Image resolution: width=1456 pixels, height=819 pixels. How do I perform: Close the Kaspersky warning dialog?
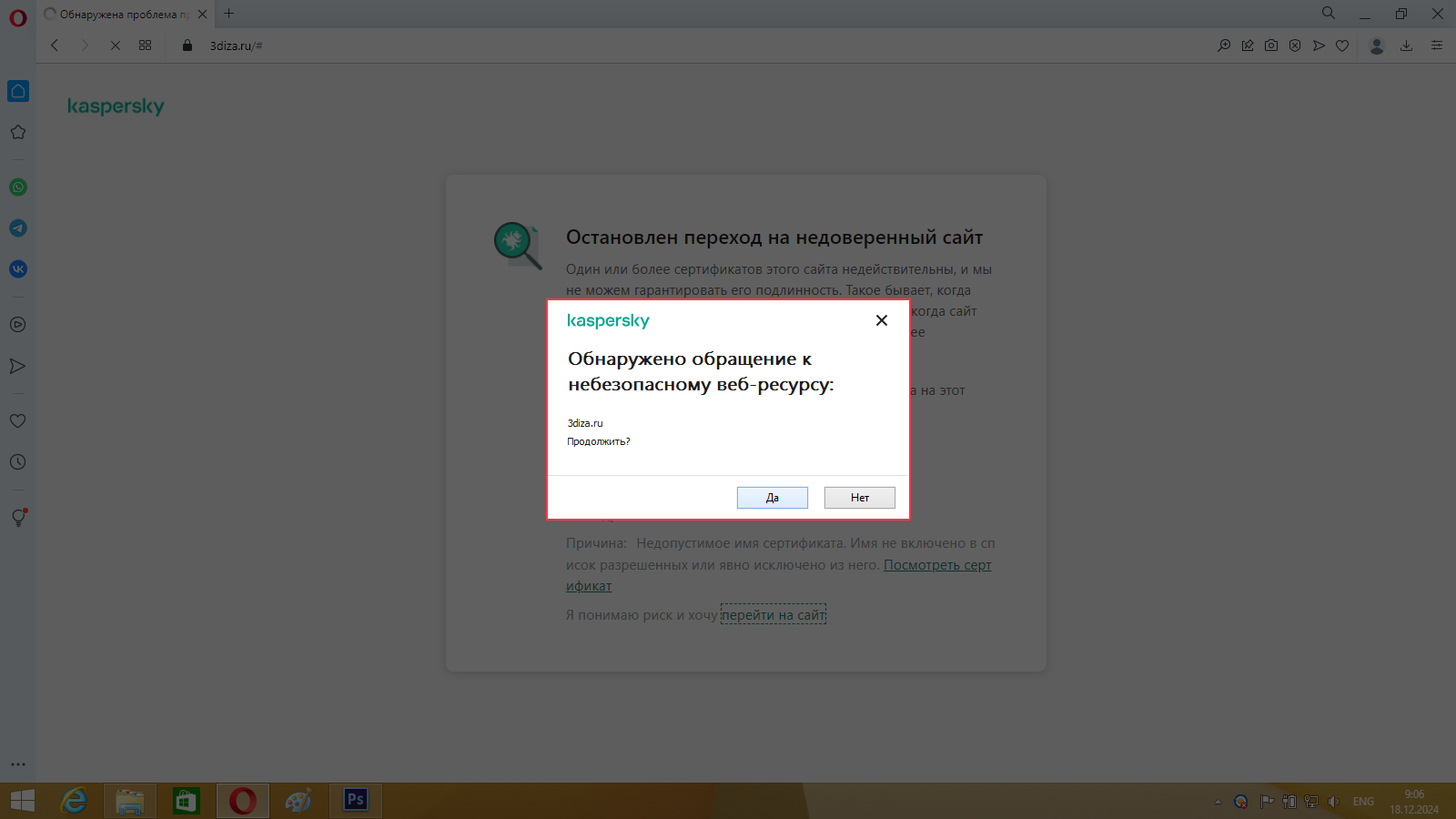click(881, 320)
